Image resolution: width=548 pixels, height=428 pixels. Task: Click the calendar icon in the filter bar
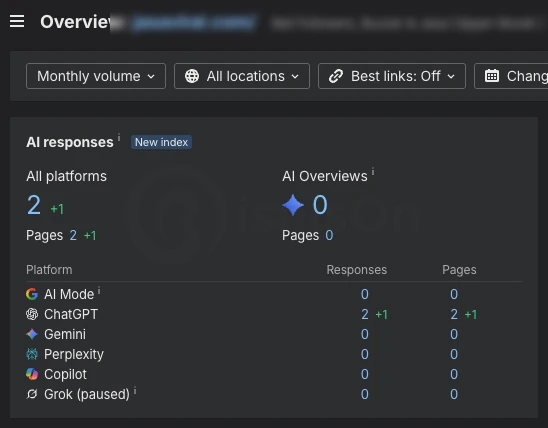[x=492, y=76]
